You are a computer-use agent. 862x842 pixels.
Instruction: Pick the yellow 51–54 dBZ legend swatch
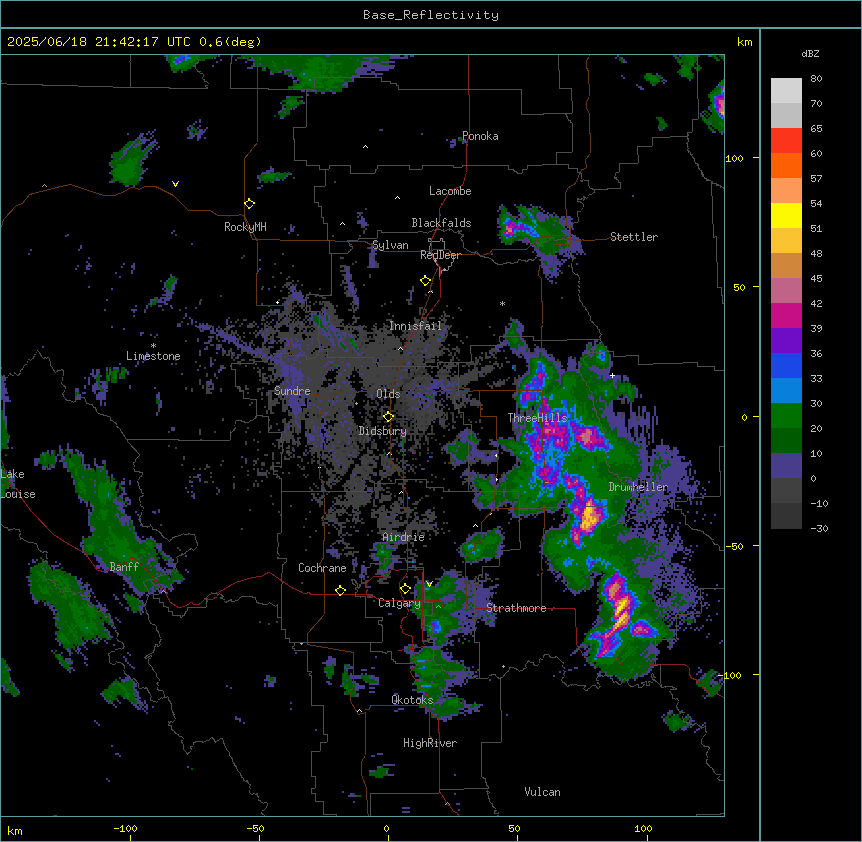tap(786, 215)
